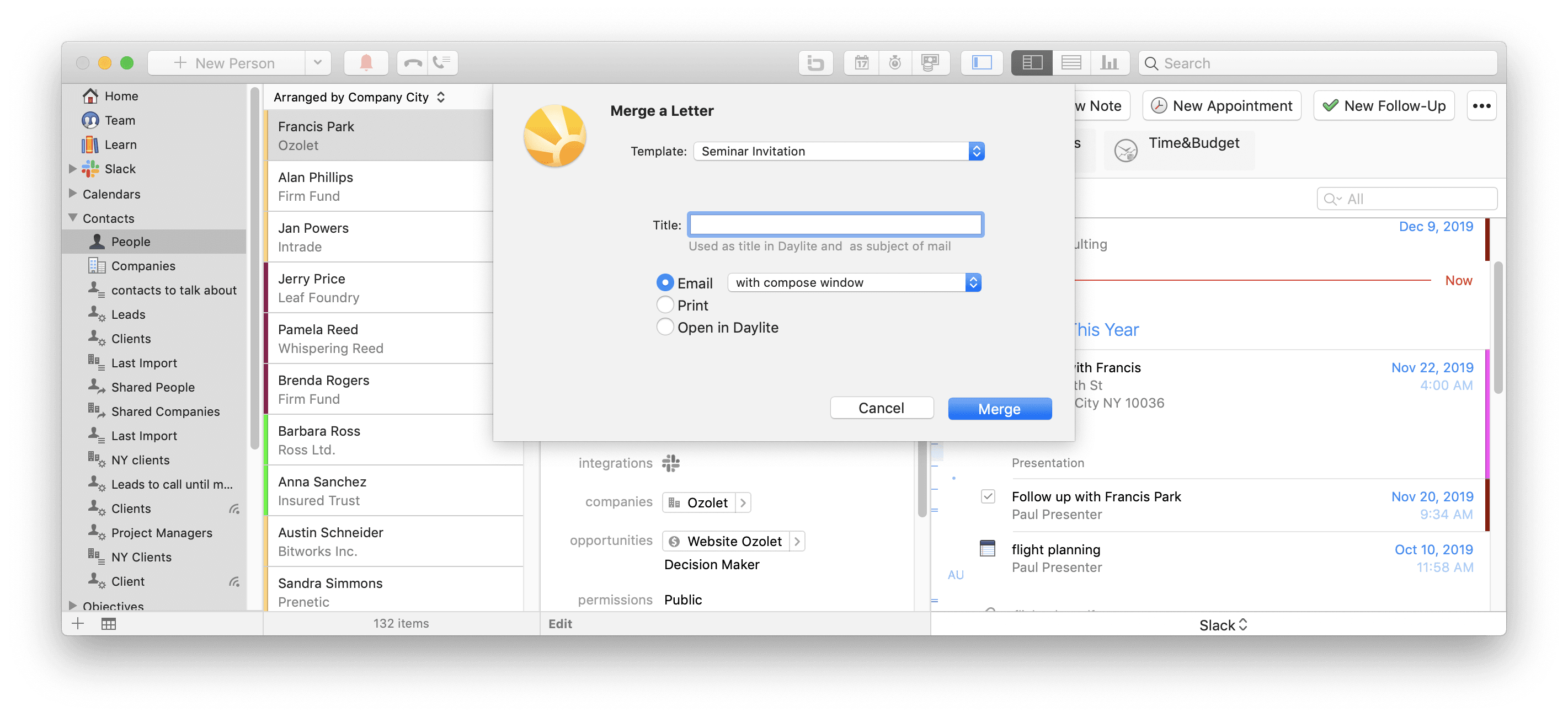
Task: Open the New Person dropdown arrow
Action: 317,63
